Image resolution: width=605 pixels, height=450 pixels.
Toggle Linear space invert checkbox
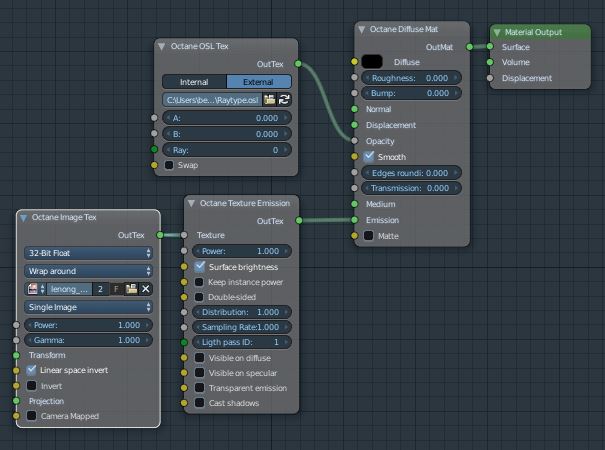pyautogui.click(x=32, y=370)
